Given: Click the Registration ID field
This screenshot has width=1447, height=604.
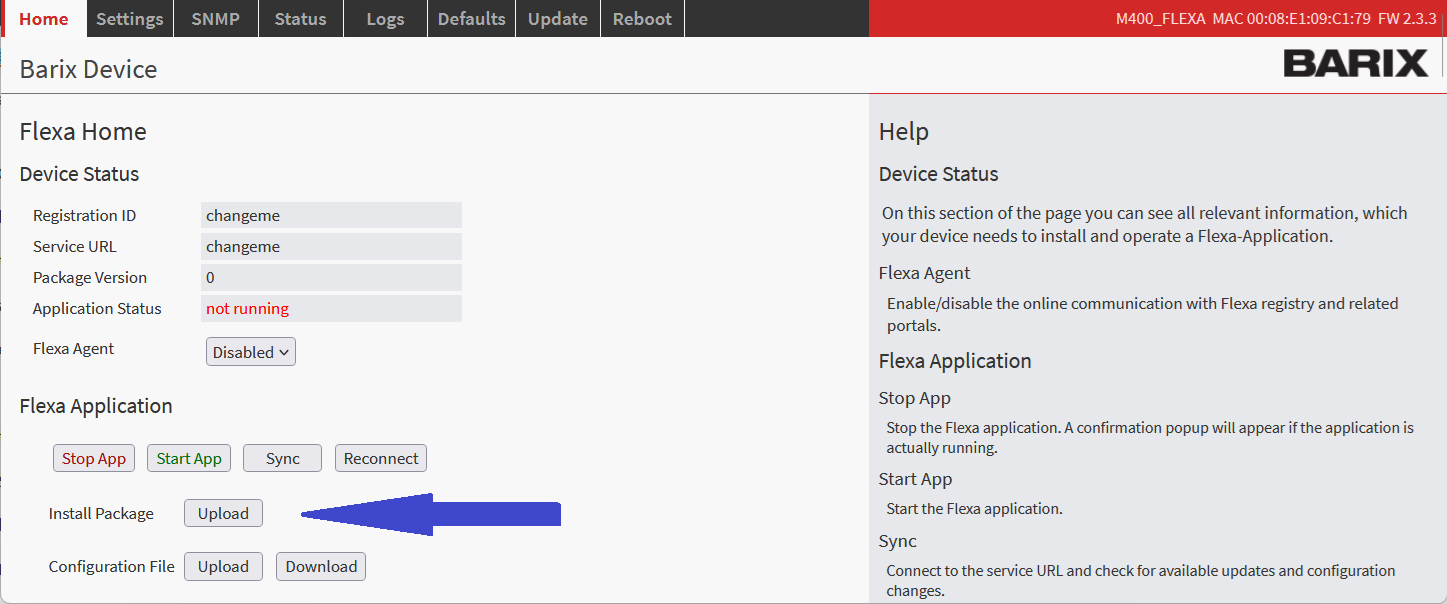Looking at the screenshot, I should [331, 215].
